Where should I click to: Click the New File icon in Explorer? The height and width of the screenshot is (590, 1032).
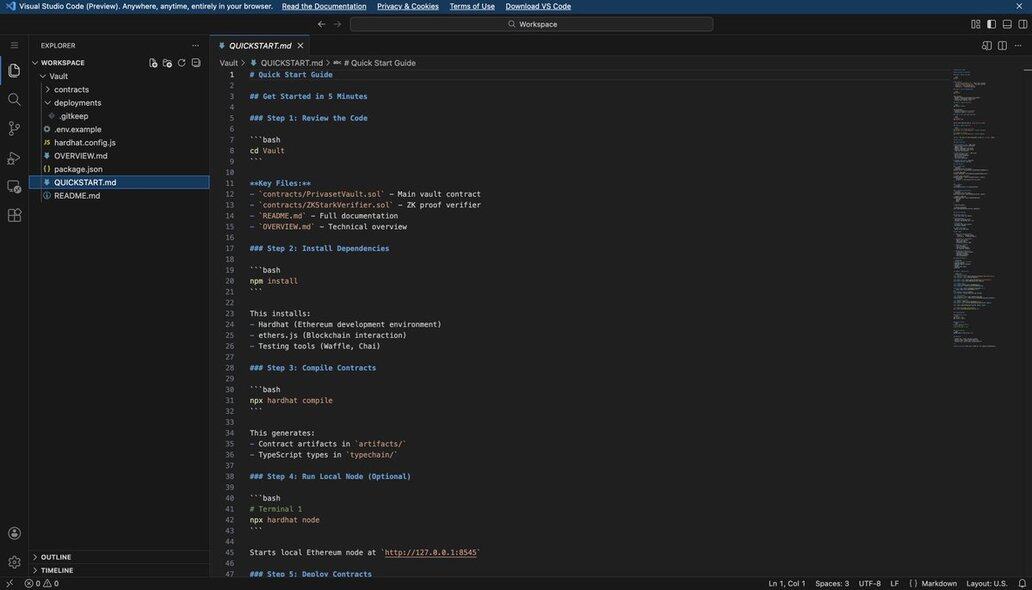(153, 63)
